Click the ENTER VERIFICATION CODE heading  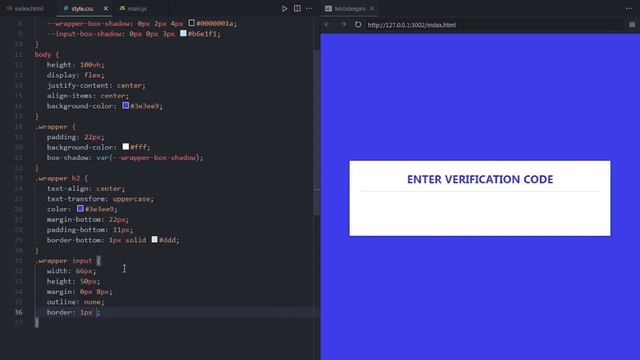click(480, 179)
